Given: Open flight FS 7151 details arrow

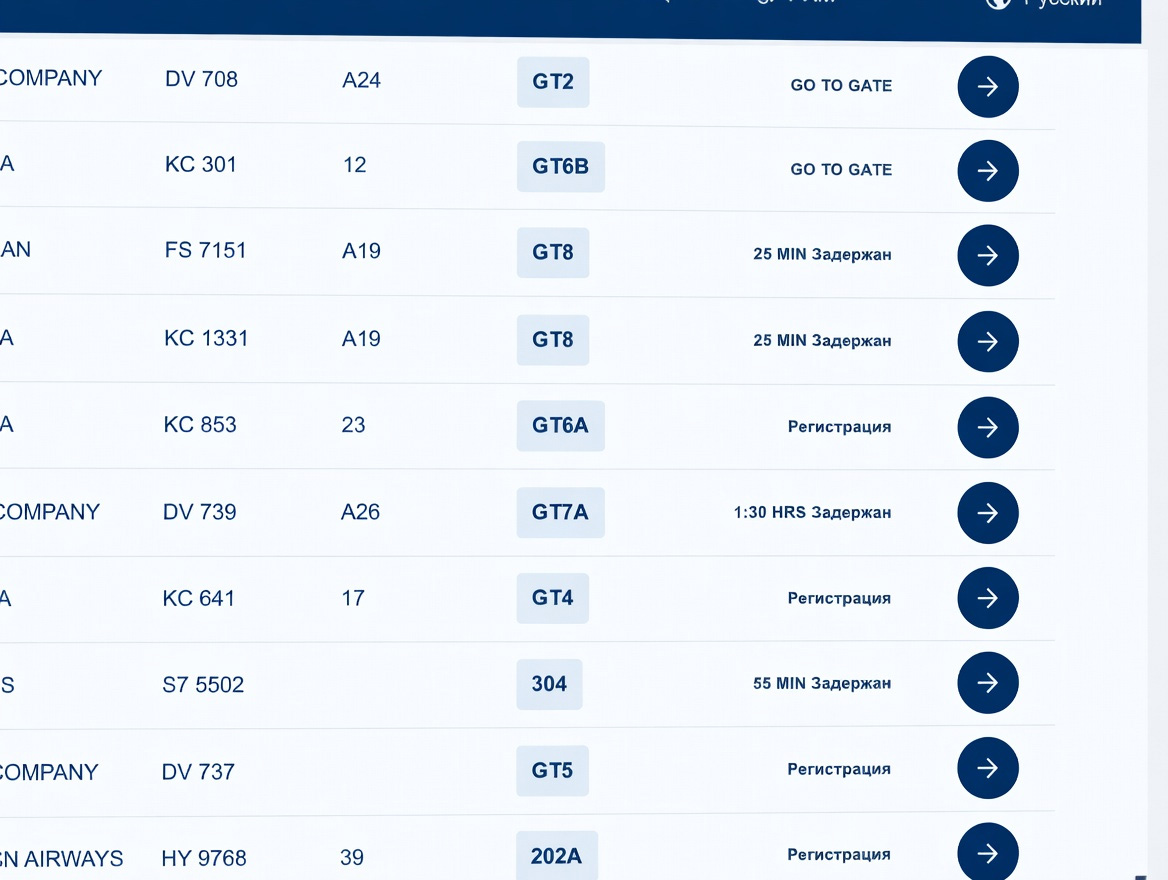Looking at the screenshot, I should point(987,256).
